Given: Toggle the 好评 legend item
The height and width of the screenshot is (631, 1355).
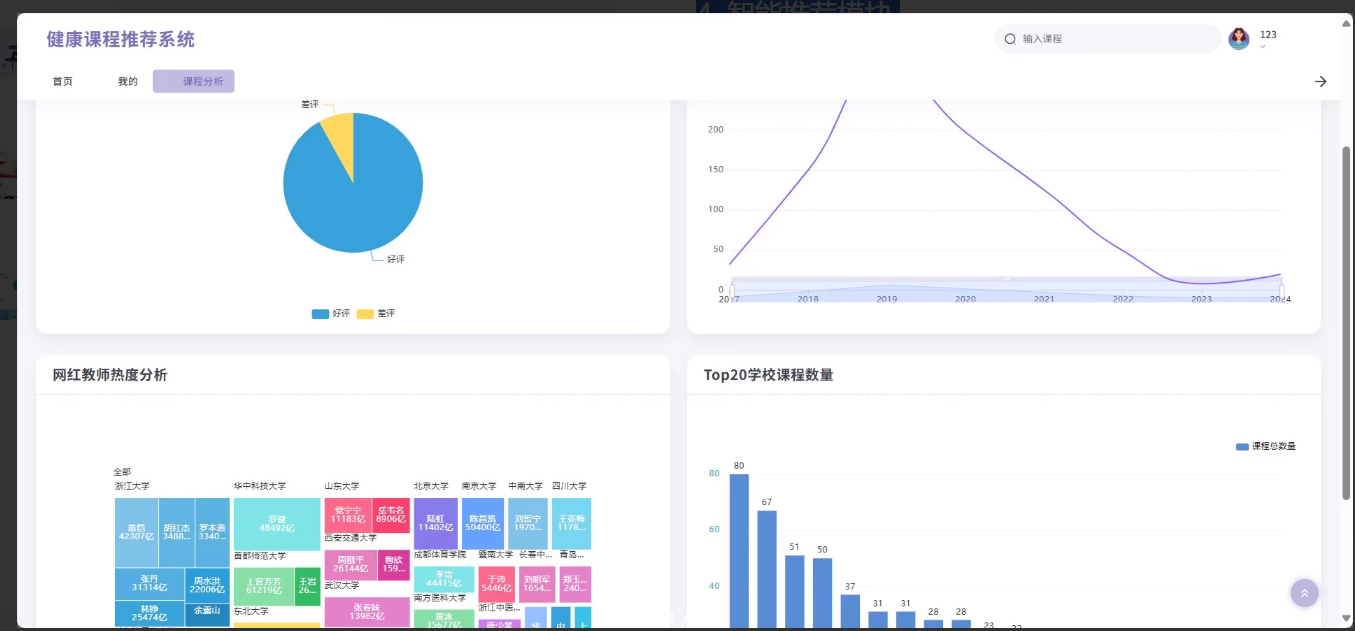Looking at the screenshot, I should (331, 314).
